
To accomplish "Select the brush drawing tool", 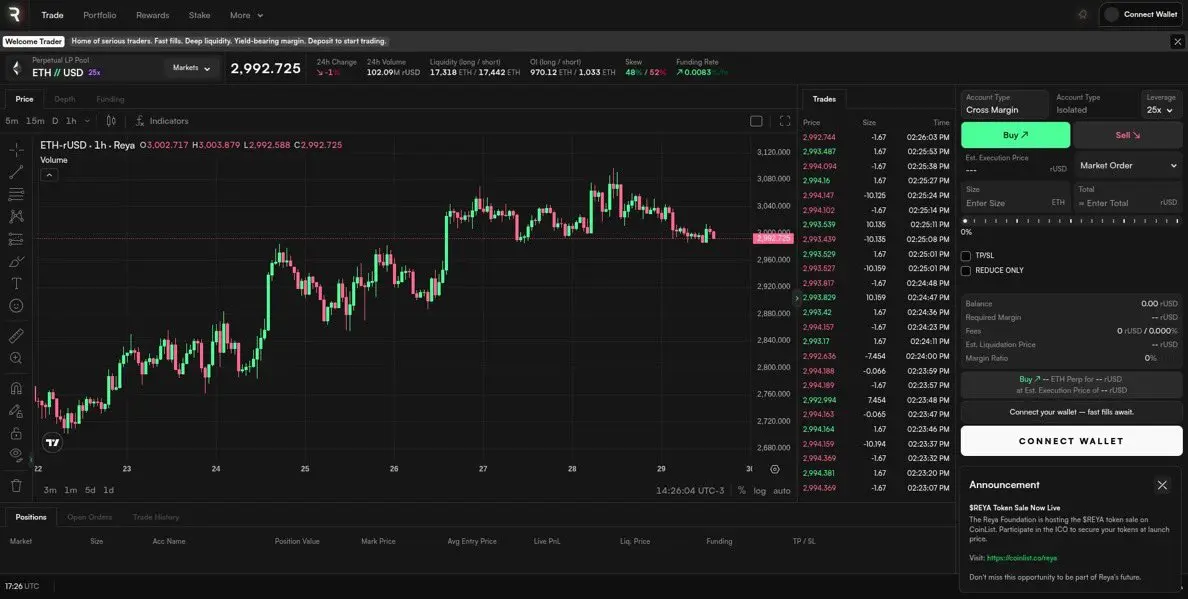I will point(16,261).
